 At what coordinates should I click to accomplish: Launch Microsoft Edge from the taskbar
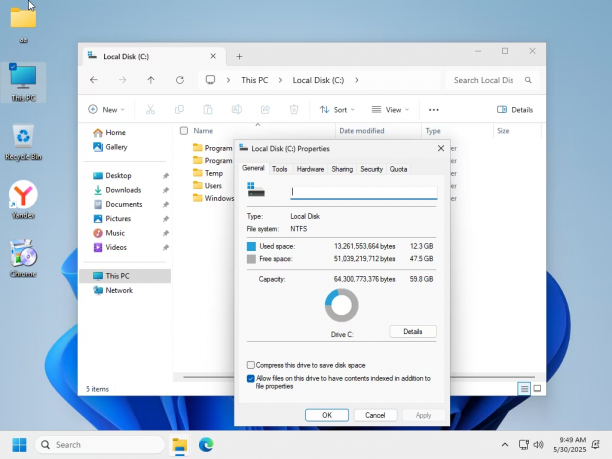pos(206,445)
